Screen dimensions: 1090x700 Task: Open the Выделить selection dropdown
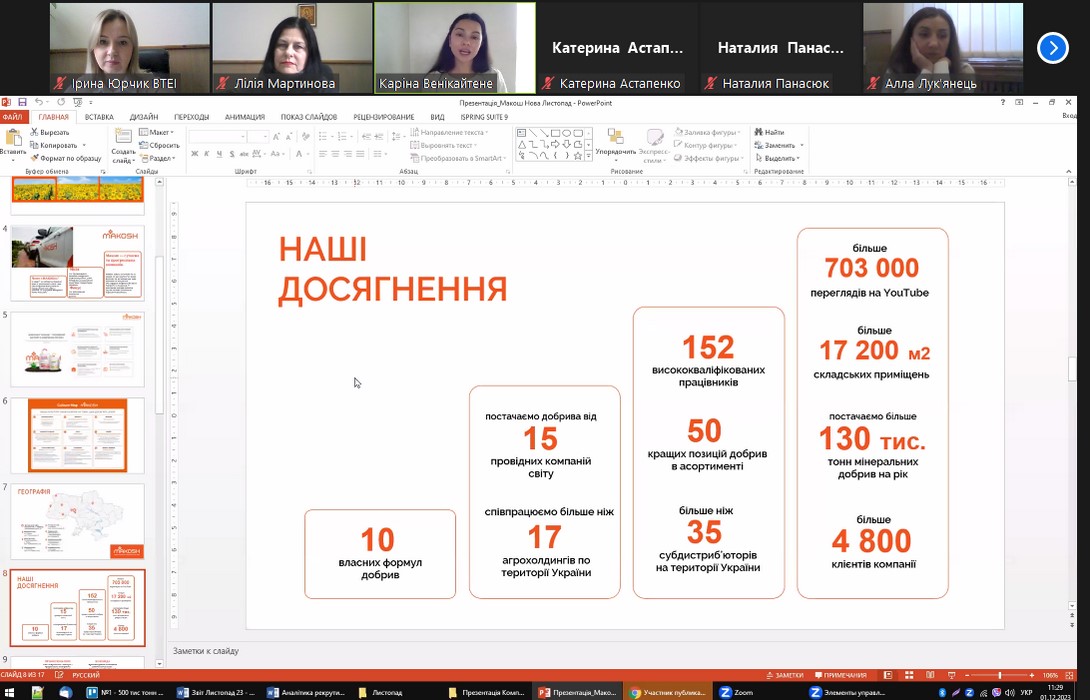(780, 158)
